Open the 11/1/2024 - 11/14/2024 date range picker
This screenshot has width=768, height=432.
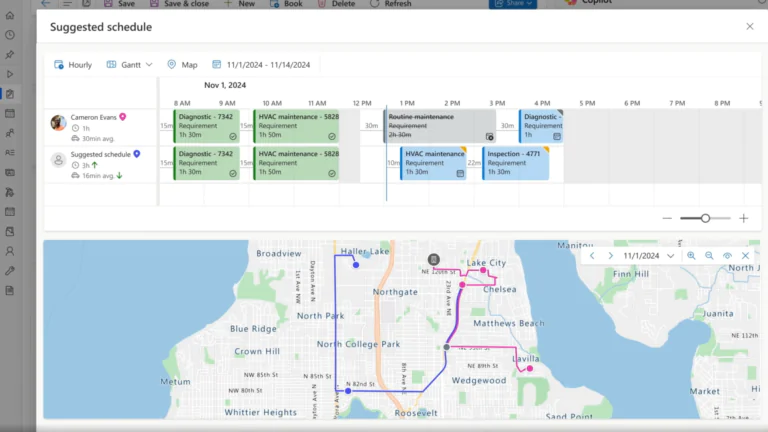coord(261,65)
